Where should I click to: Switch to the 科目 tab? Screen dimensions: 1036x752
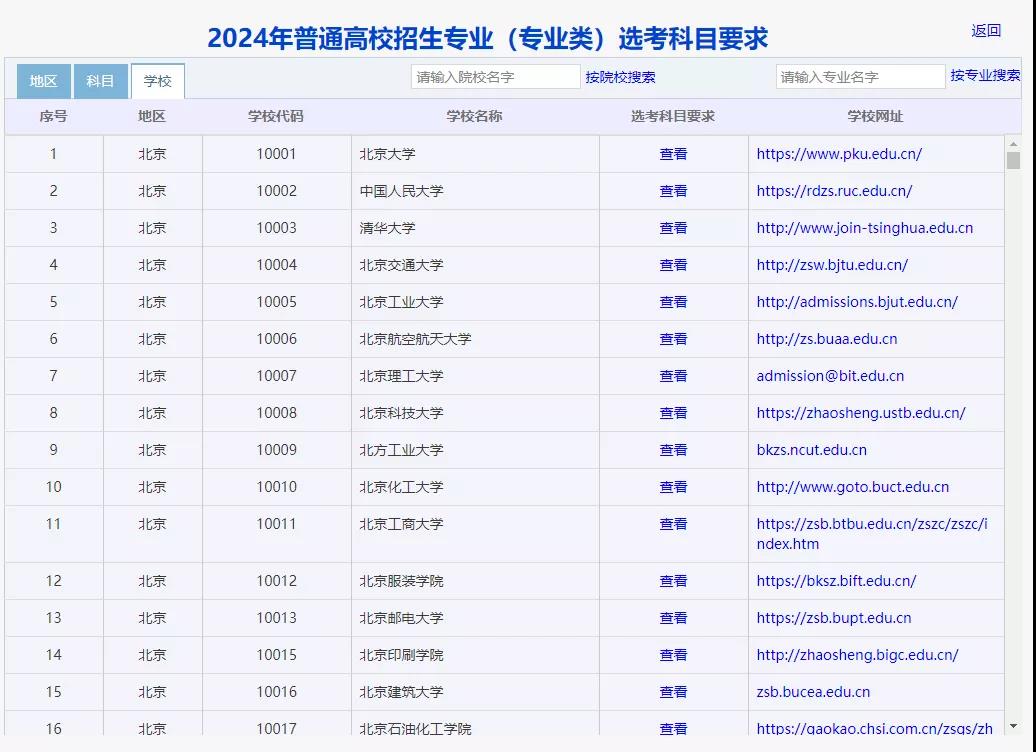pos(100,81)
